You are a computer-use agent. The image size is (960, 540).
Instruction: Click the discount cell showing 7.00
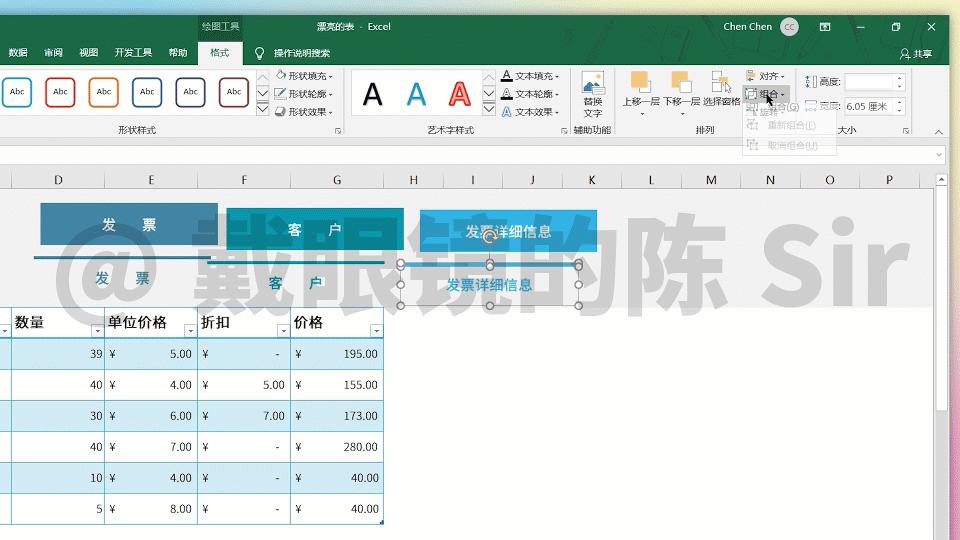coord(244,416)
